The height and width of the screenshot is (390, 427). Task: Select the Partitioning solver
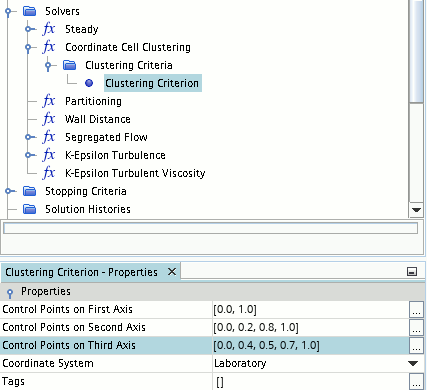(93, 101)
